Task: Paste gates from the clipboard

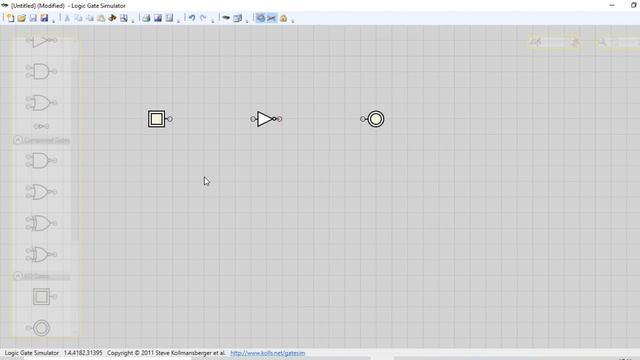Action: pyautogui.click(x=101, y=18)
